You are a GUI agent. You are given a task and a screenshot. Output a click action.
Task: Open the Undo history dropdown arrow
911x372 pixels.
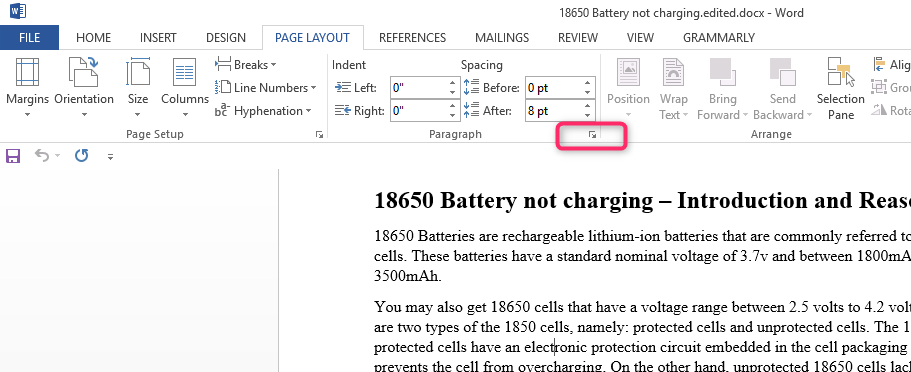tap(58, 156)
